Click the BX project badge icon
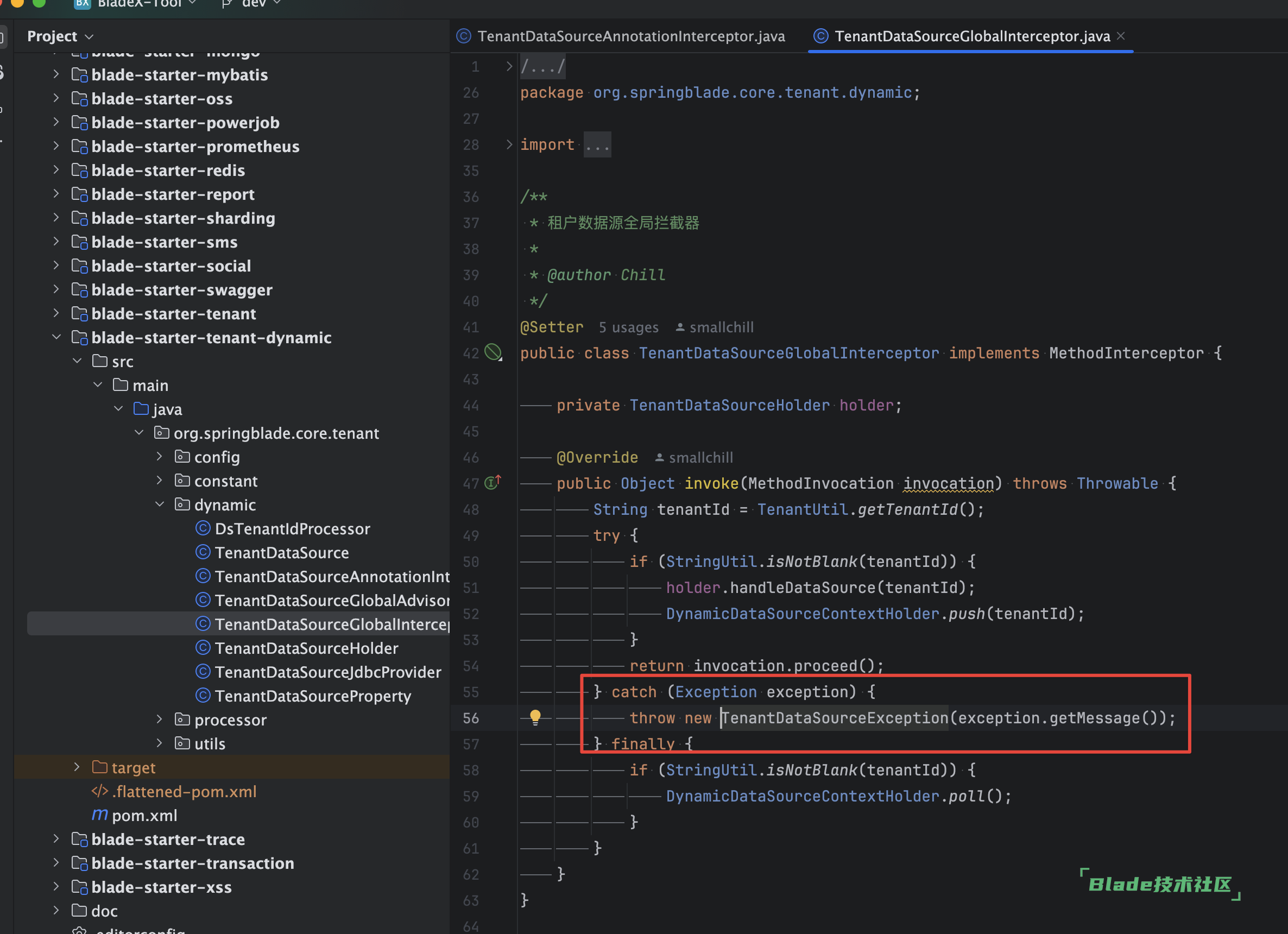The width and height of the screenshot is (1288, 934). tap(83, 3)
